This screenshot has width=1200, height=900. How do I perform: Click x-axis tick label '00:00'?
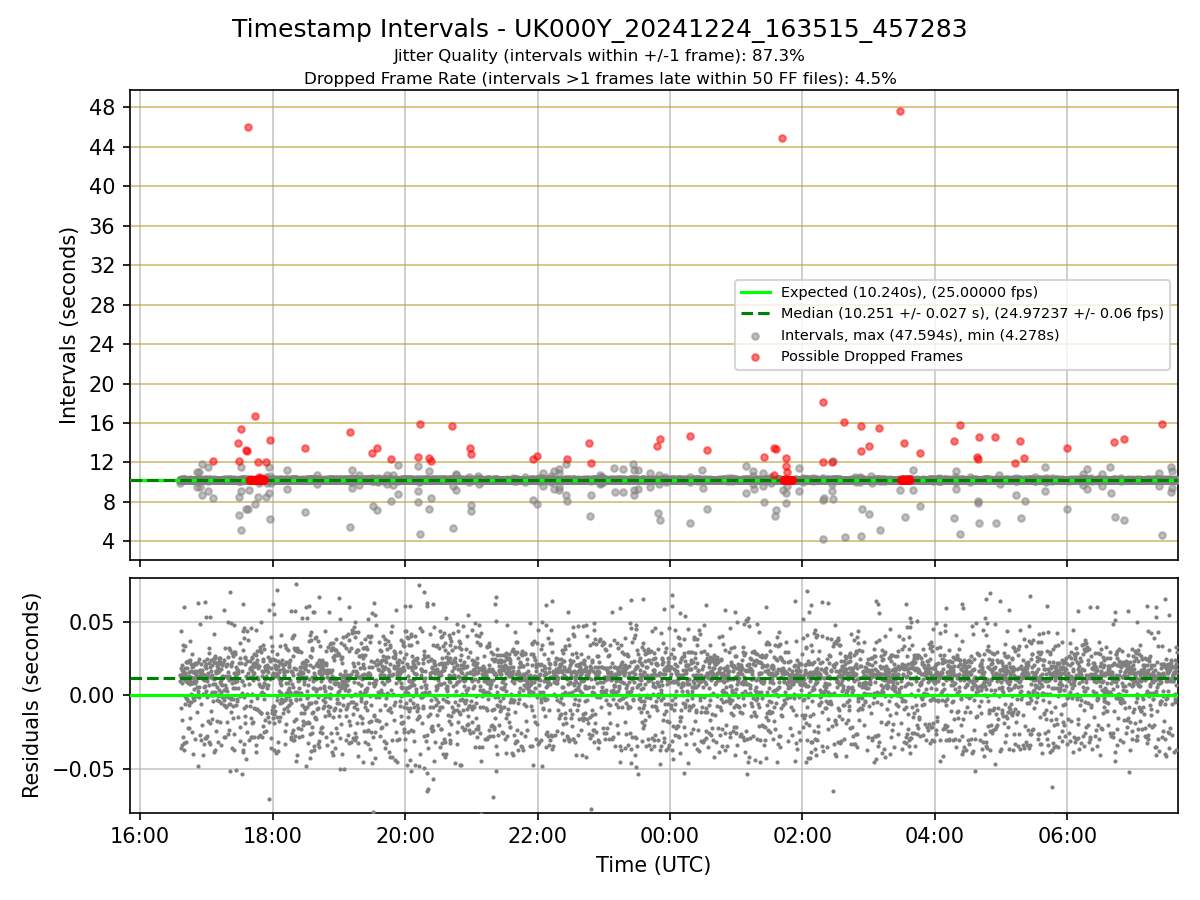coord(670,835)
